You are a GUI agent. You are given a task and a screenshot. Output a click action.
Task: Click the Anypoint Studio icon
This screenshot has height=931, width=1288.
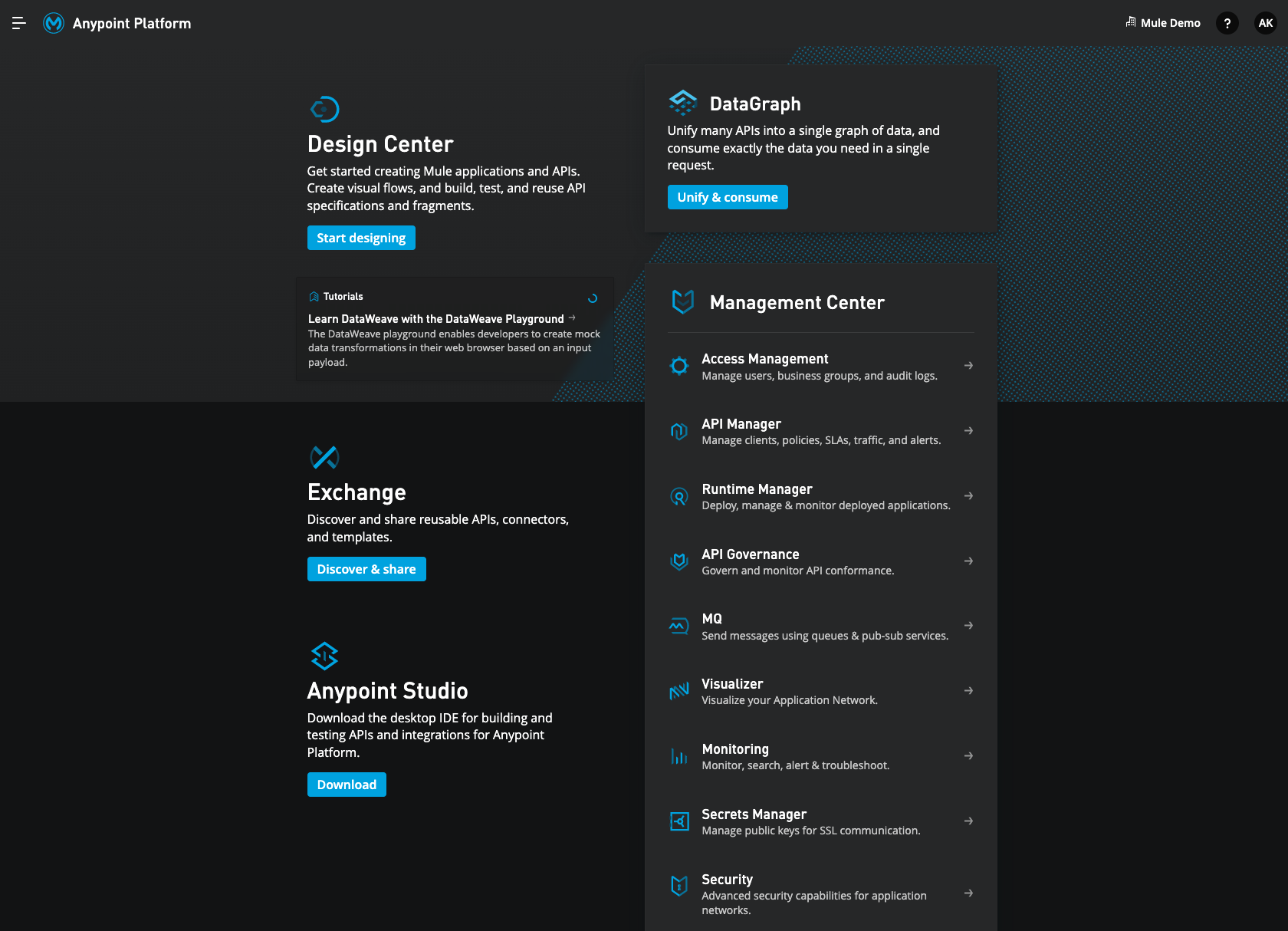(x=324, y=656)
